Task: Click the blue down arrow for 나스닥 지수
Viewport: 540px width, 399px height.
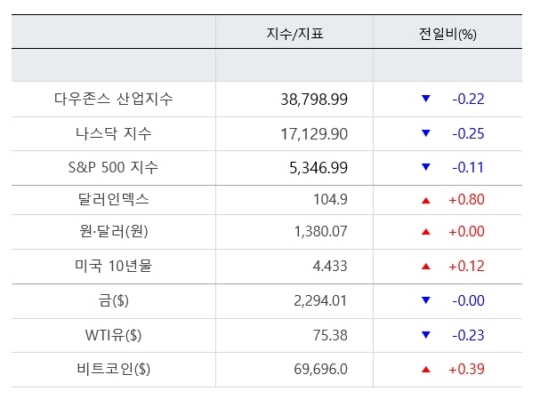Action: point(426,133)
